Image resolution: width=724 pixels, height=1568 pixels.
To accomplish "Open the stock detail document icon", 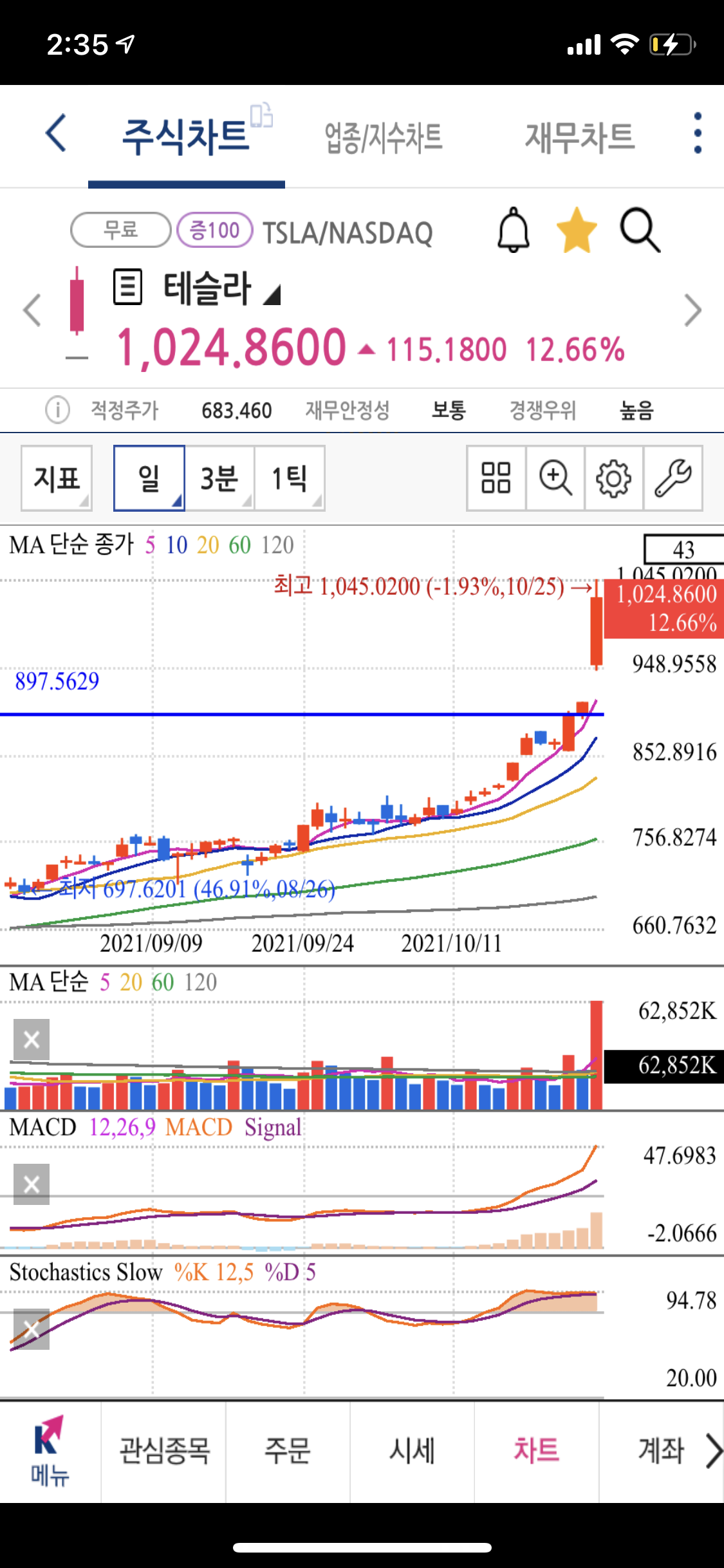I will 127,287.
